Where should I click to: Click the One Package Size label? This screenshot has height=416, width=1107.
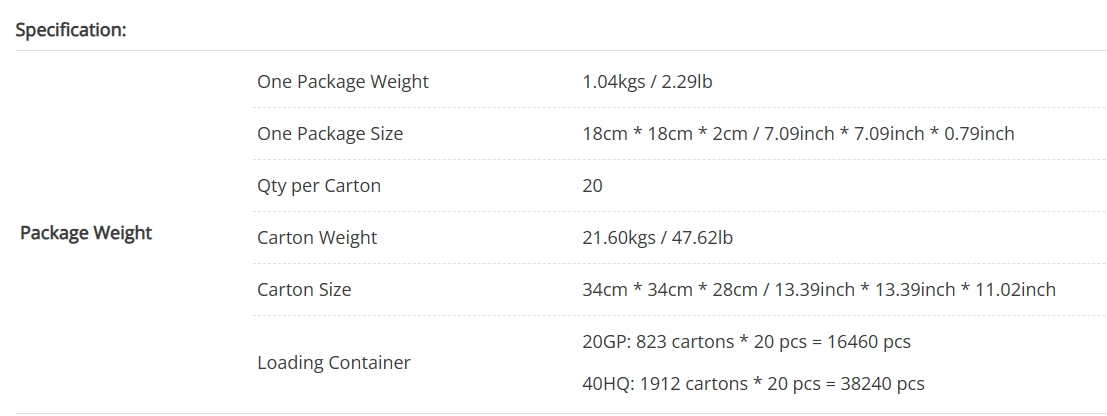point(330,134)
